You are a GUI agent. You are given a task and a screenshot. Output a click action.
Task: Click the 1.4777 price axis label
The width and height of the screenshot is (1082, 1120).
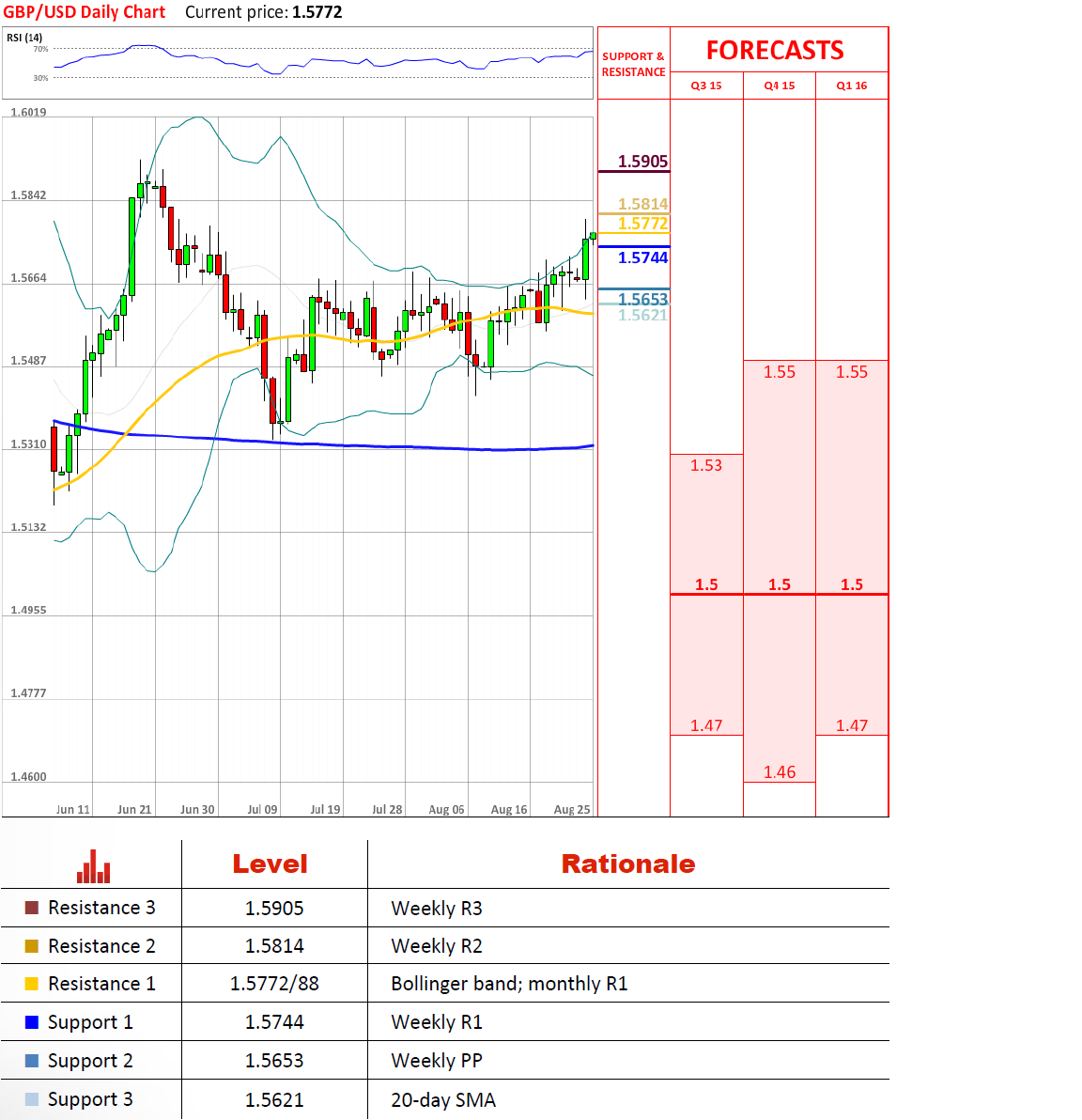point(28,692)
